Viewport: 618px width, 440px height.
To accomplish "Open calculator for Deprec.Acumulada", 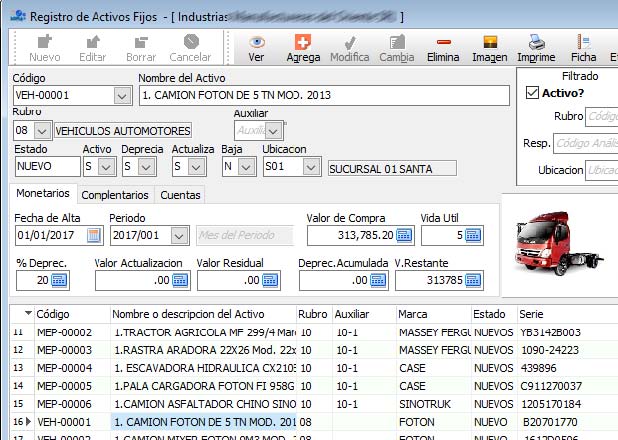I will [x=378, y=280].
